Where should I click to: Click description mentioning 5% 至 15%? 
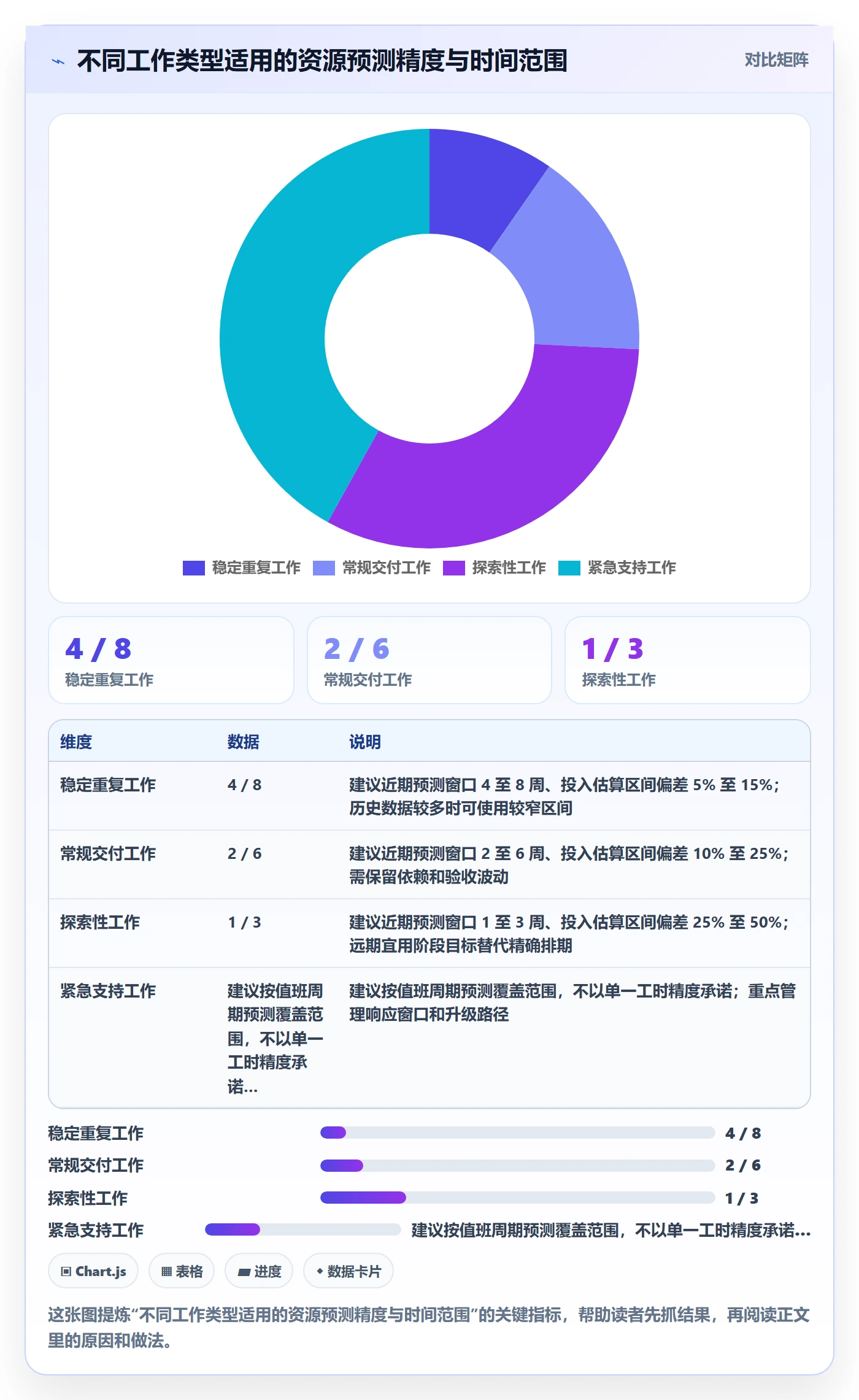coord(565,796)
